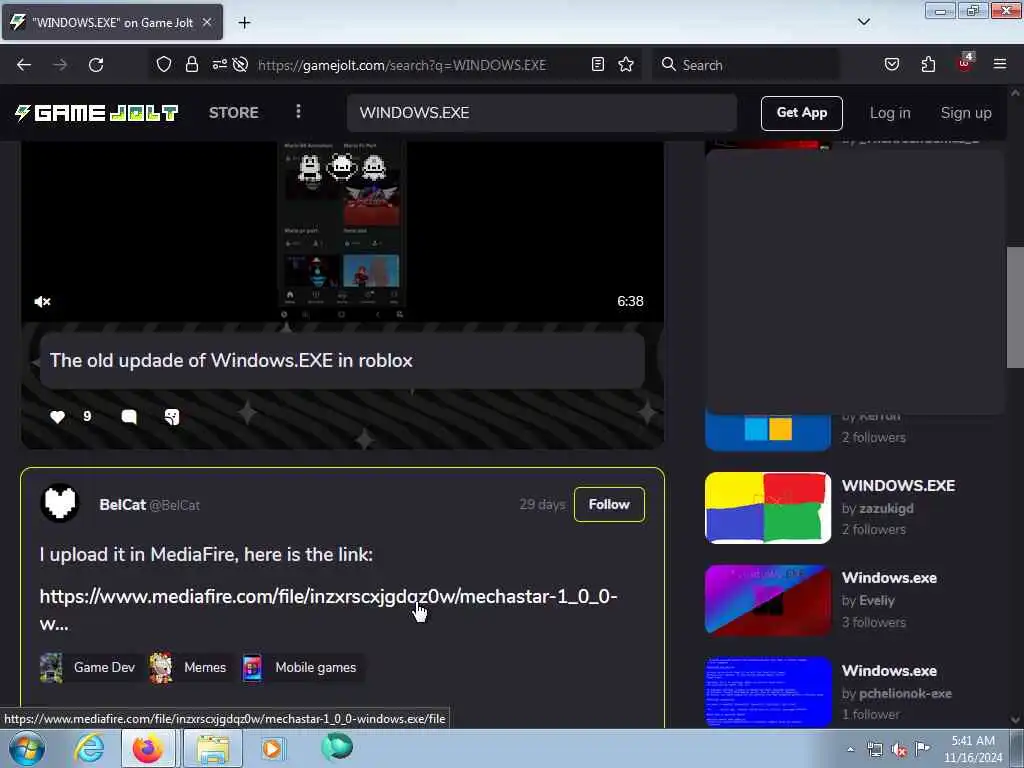The image size is (1024, 768).
Task: Follow BelCat
Action: 609,504
